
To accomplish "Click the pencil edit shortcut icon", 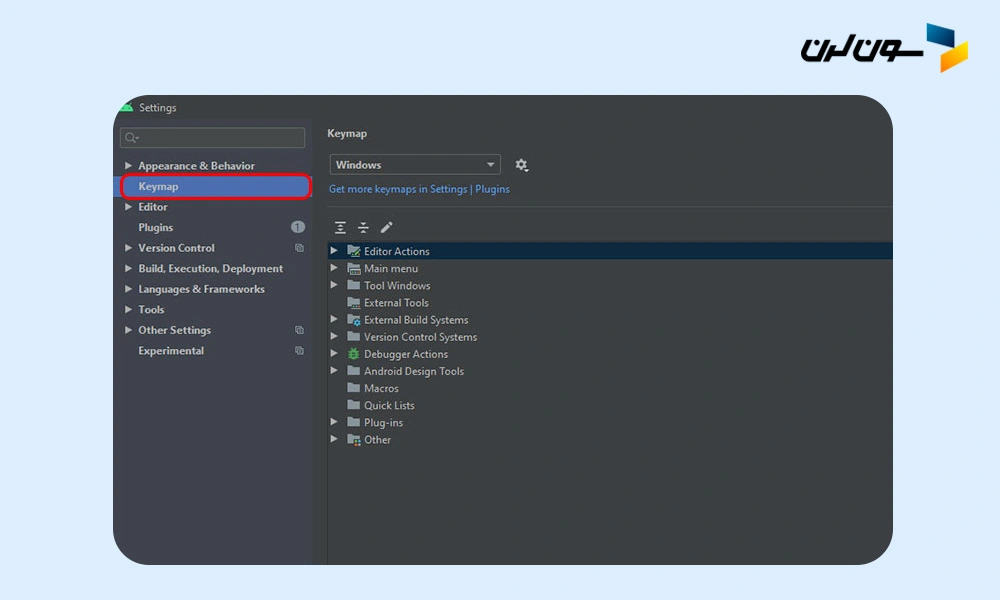I will (x=387, y=228).
